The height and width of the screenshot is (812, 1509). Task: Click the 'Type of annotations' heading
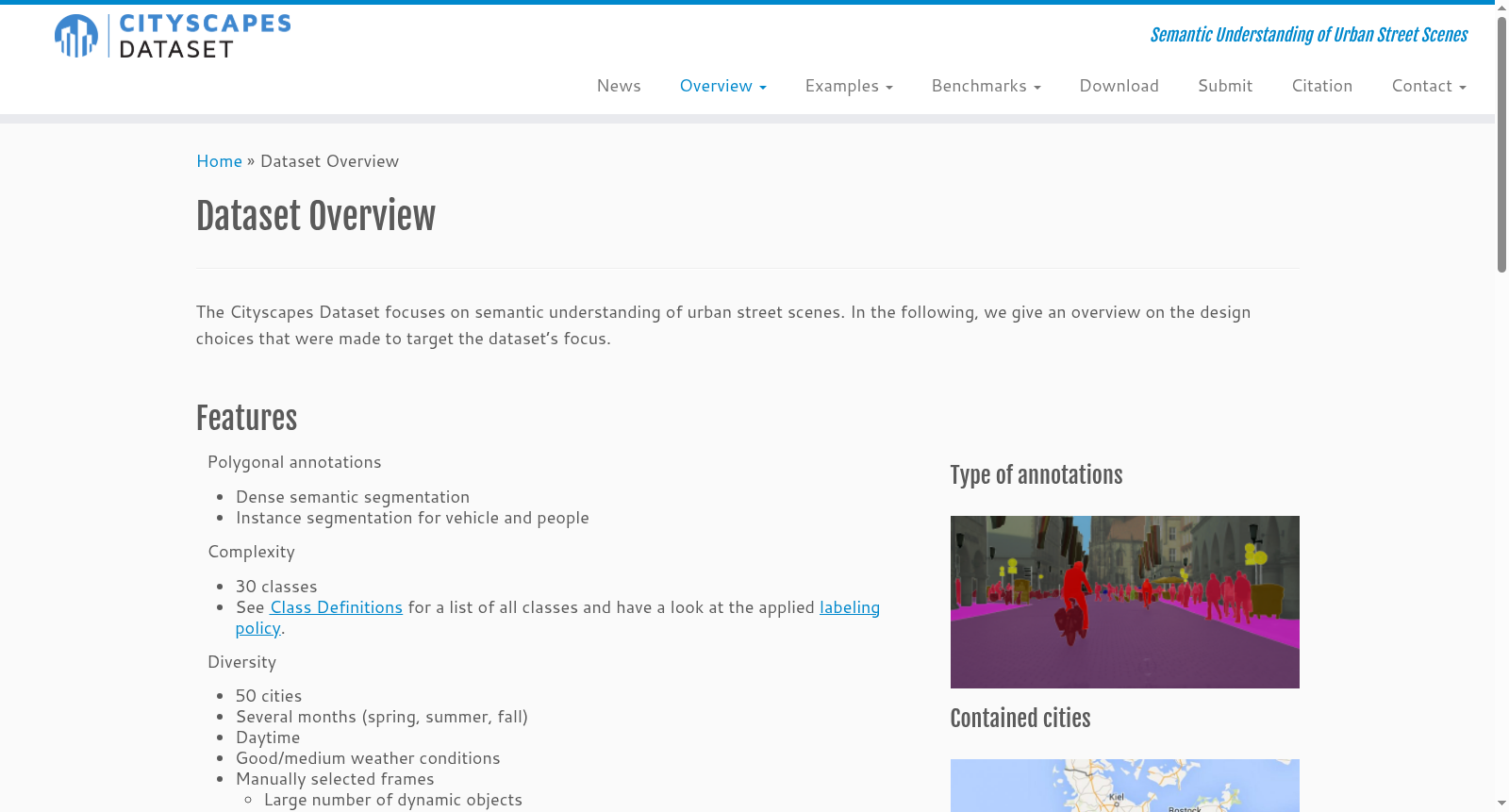pyautogui.click(x=1036, y=474)
